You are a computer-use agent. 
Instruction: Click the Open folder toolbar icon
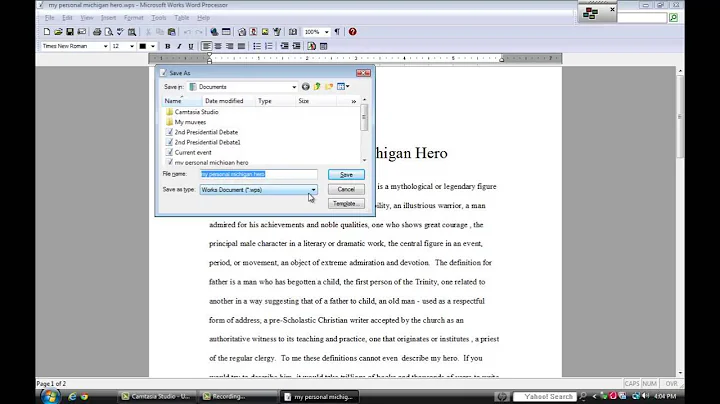(x=58, y=32)
